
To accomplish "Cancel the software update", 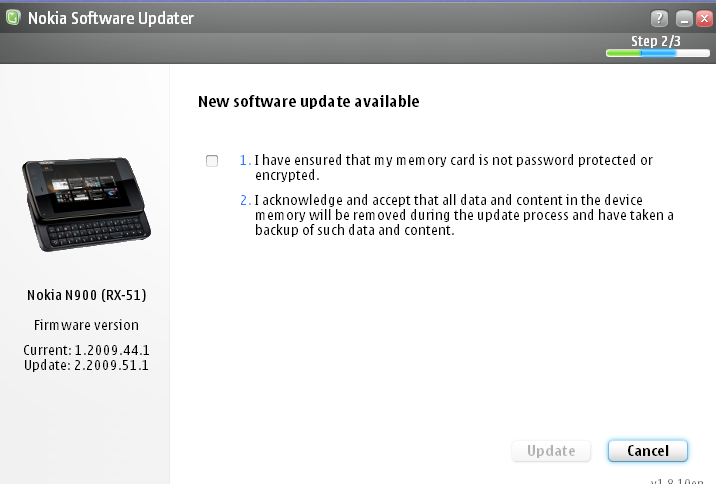I will 648,451.
